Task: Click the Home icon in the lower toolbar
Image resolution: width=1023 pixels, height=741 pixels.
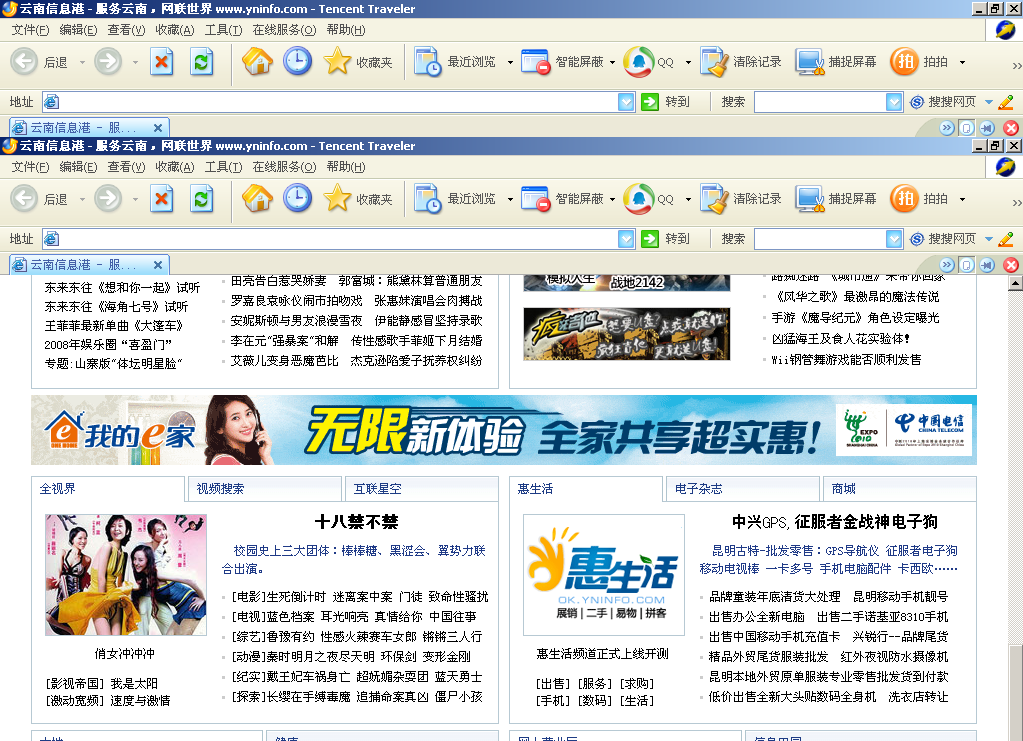Action: tap(257, 199)
